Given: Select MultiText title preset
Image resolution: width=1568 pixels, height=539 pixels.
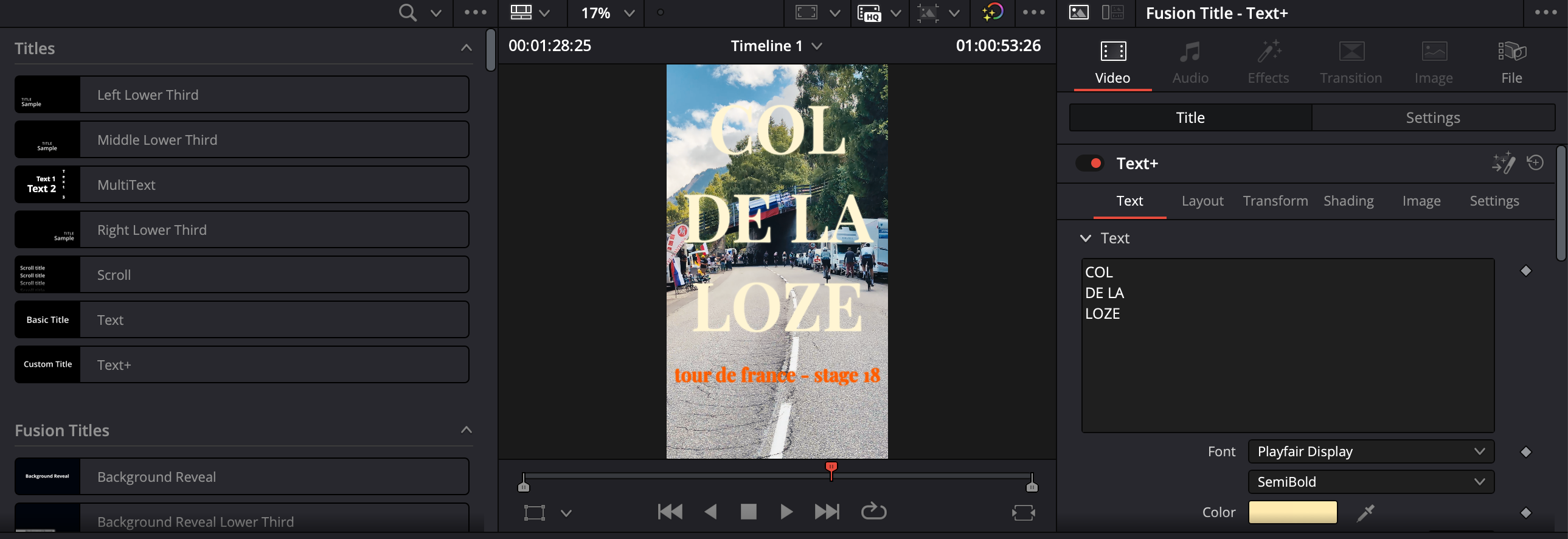Looking at the screenshot, I should point(241,184).
